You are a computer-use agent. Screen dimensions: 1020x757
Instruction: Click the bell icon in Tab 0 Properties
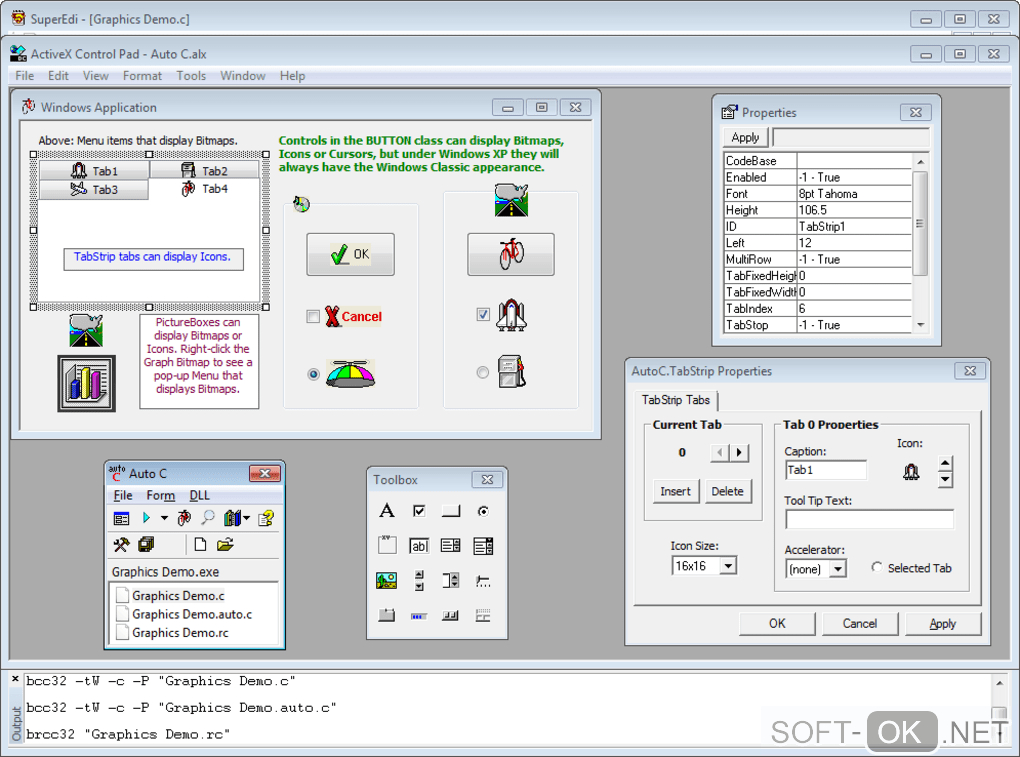pyautogui.click(x=911, y=471)
